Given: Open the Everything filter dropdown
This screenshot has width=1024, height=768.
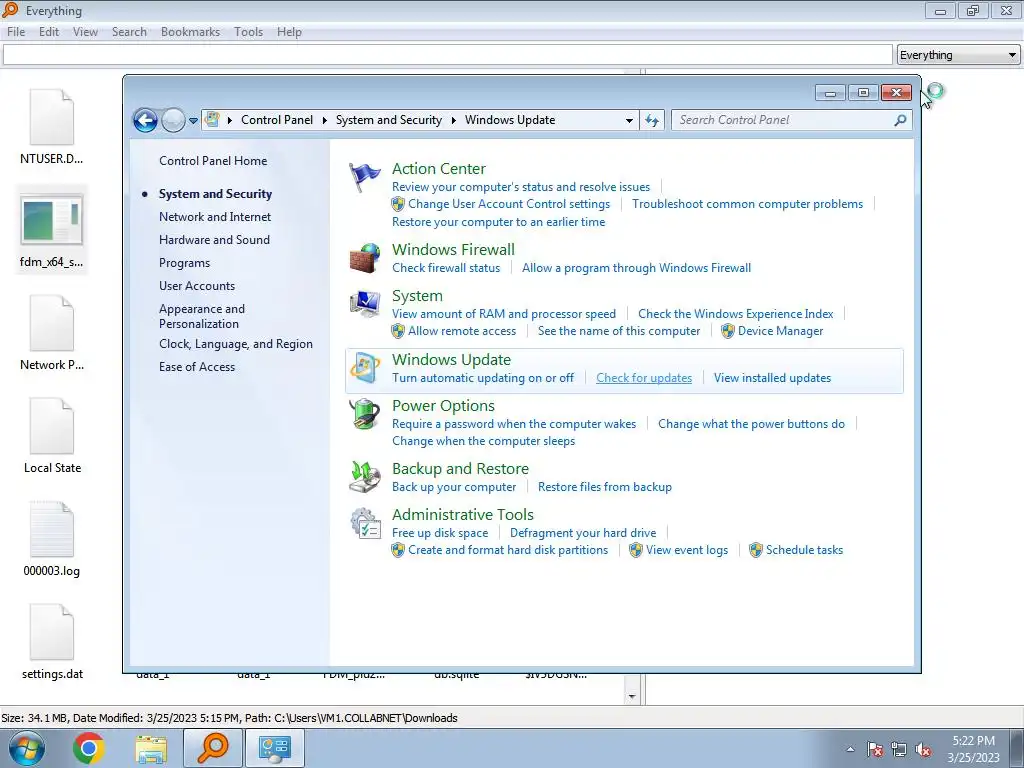Looking at the screenshot, I should click(958, 55).
